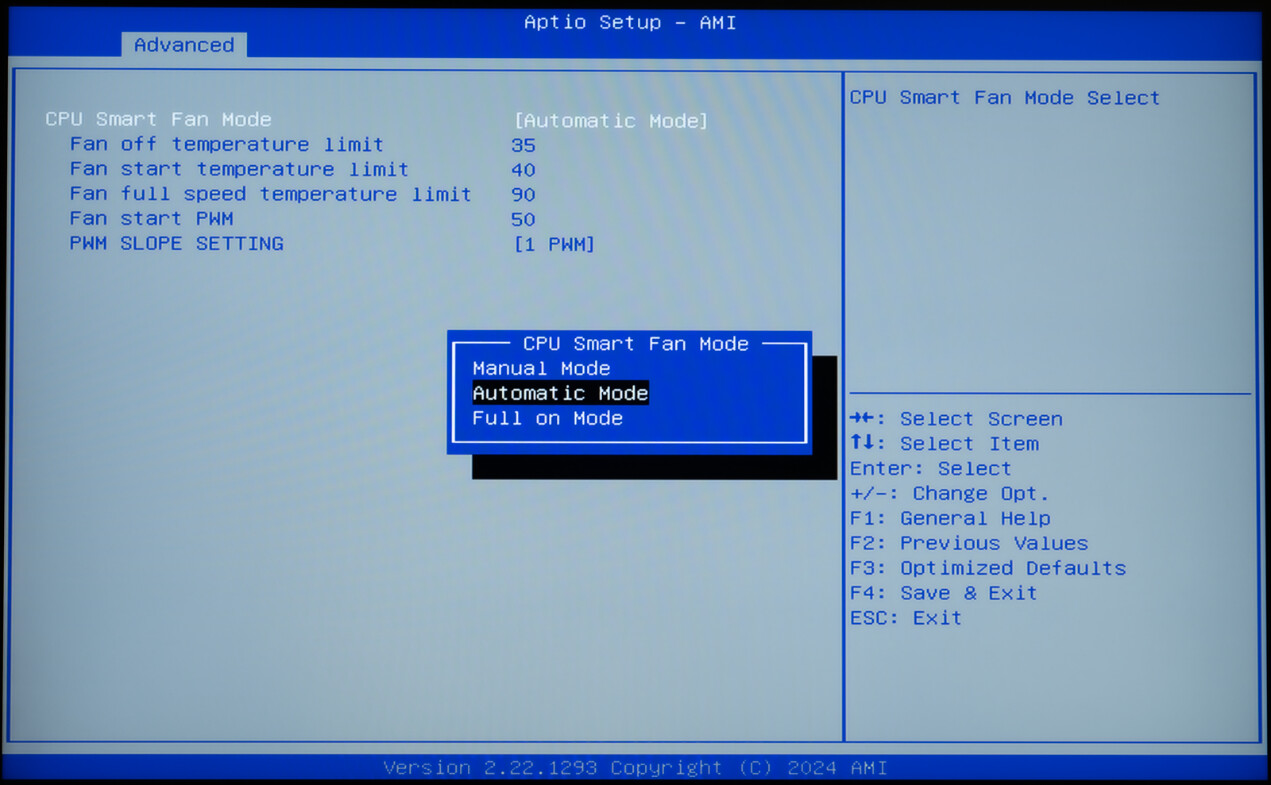Click ESC: Exit in the key legend
Screen dimensions: 1271x785
pos(905,618)
